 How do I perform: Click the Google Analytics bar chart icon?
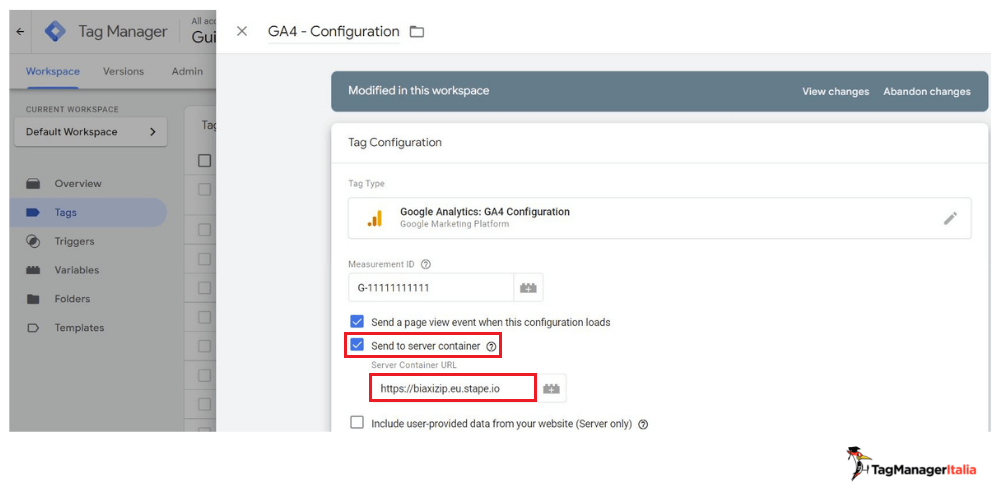pyautogui.click(x=374, y=219)
